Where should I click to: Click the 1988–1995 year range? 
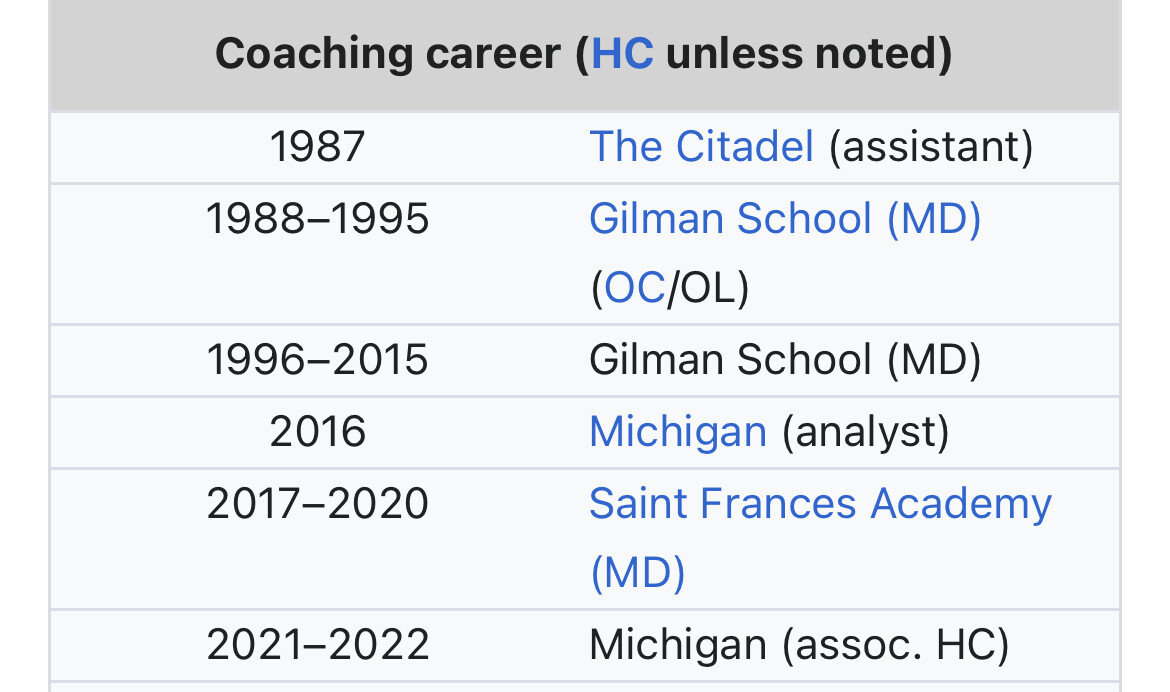(x=317, y=219)
